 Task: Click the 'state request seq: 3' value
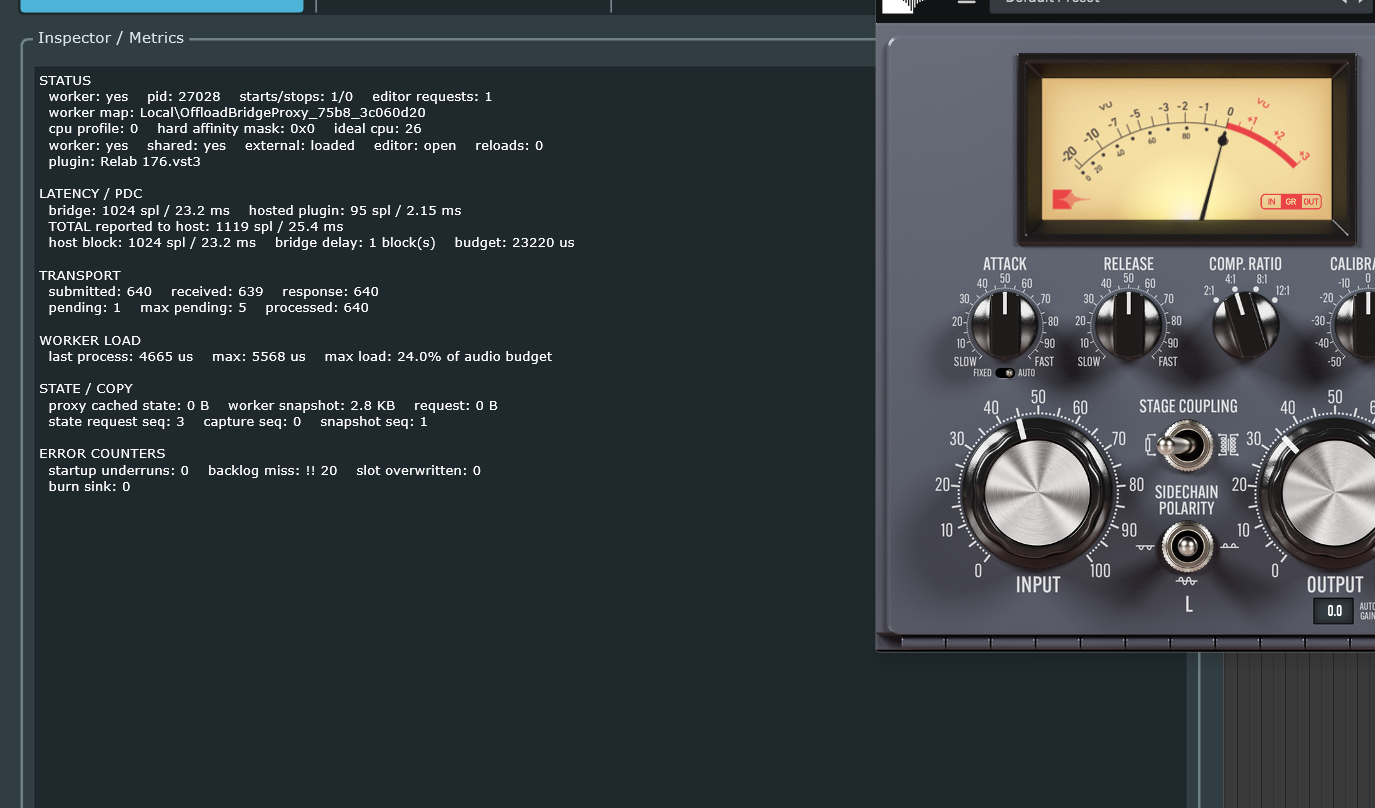116,421
